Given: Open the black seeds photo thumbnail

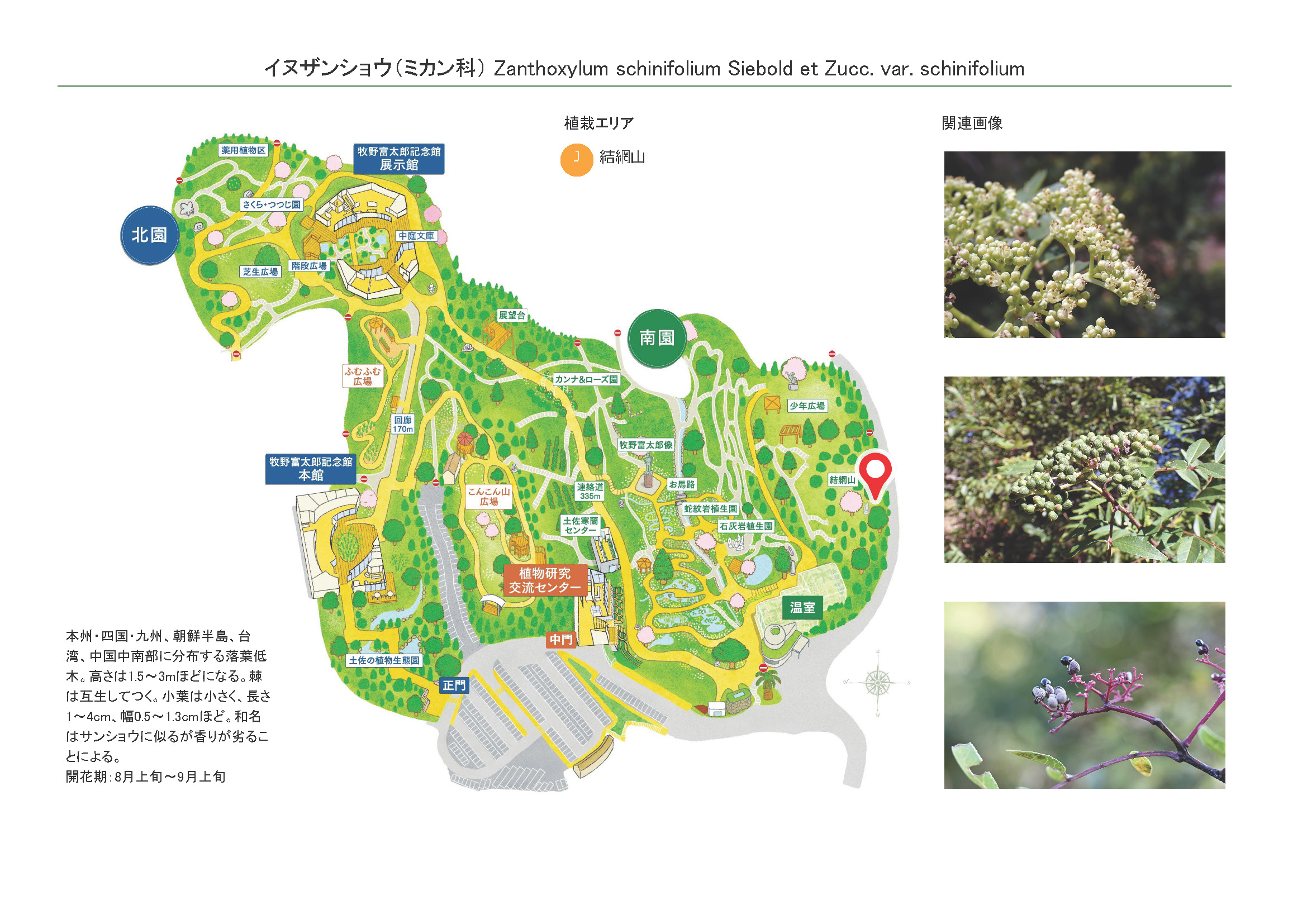Looking at the screenshot, I should pos(1084,695).
